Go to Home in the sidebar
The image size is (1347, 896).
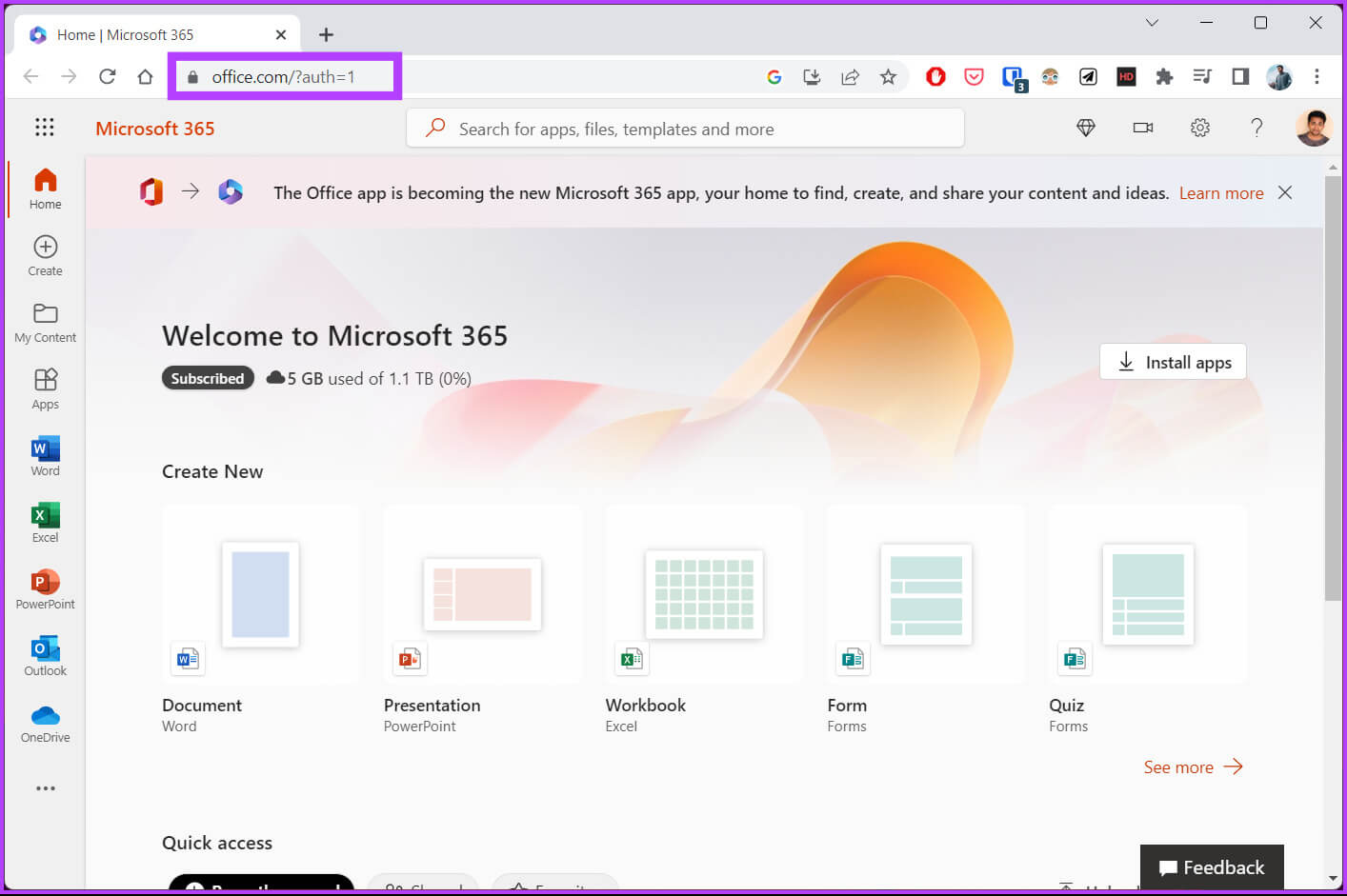[x=45, y=189]
